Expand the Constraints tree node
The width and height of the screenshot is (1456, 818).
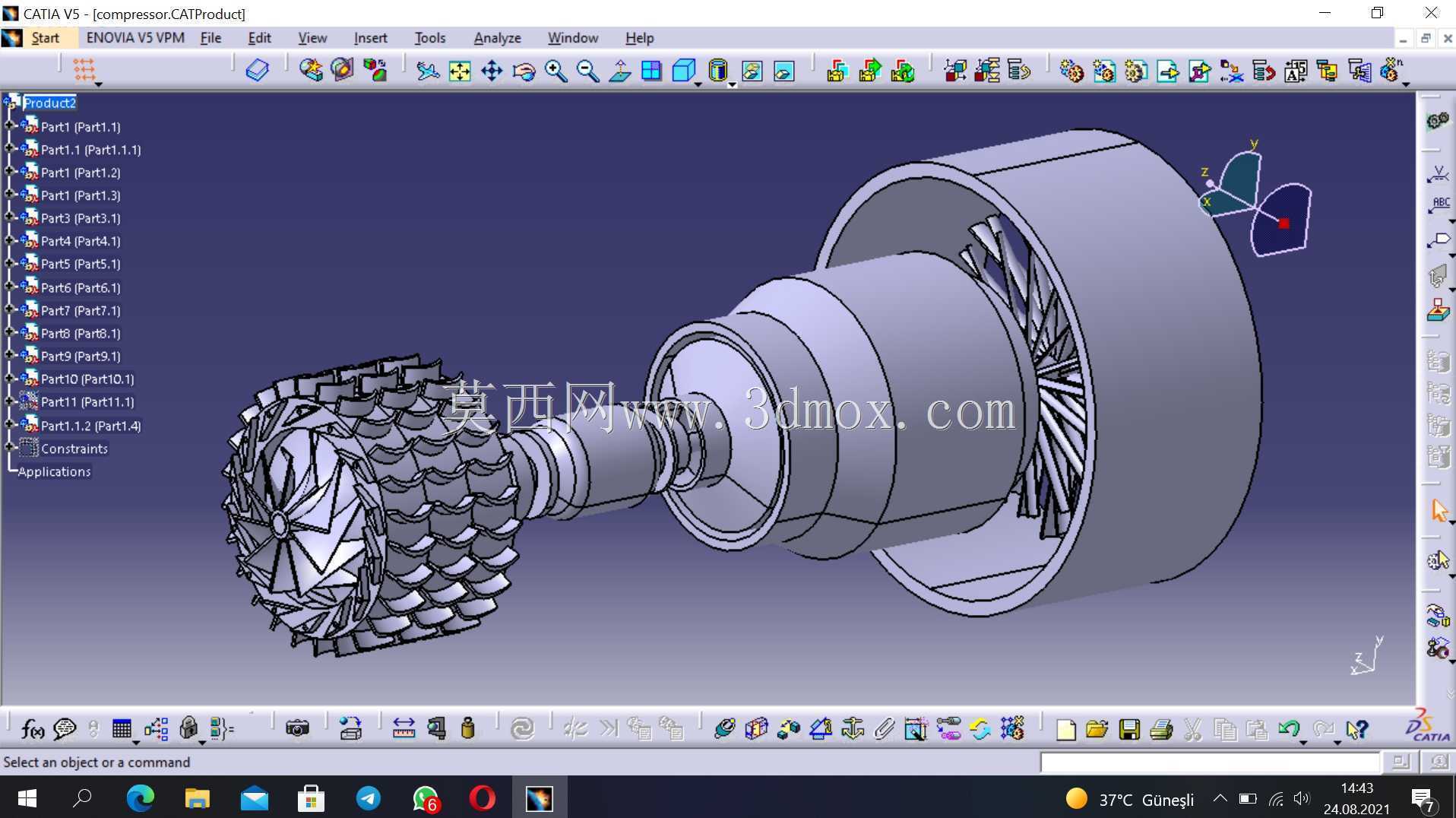tap(9, 448)
